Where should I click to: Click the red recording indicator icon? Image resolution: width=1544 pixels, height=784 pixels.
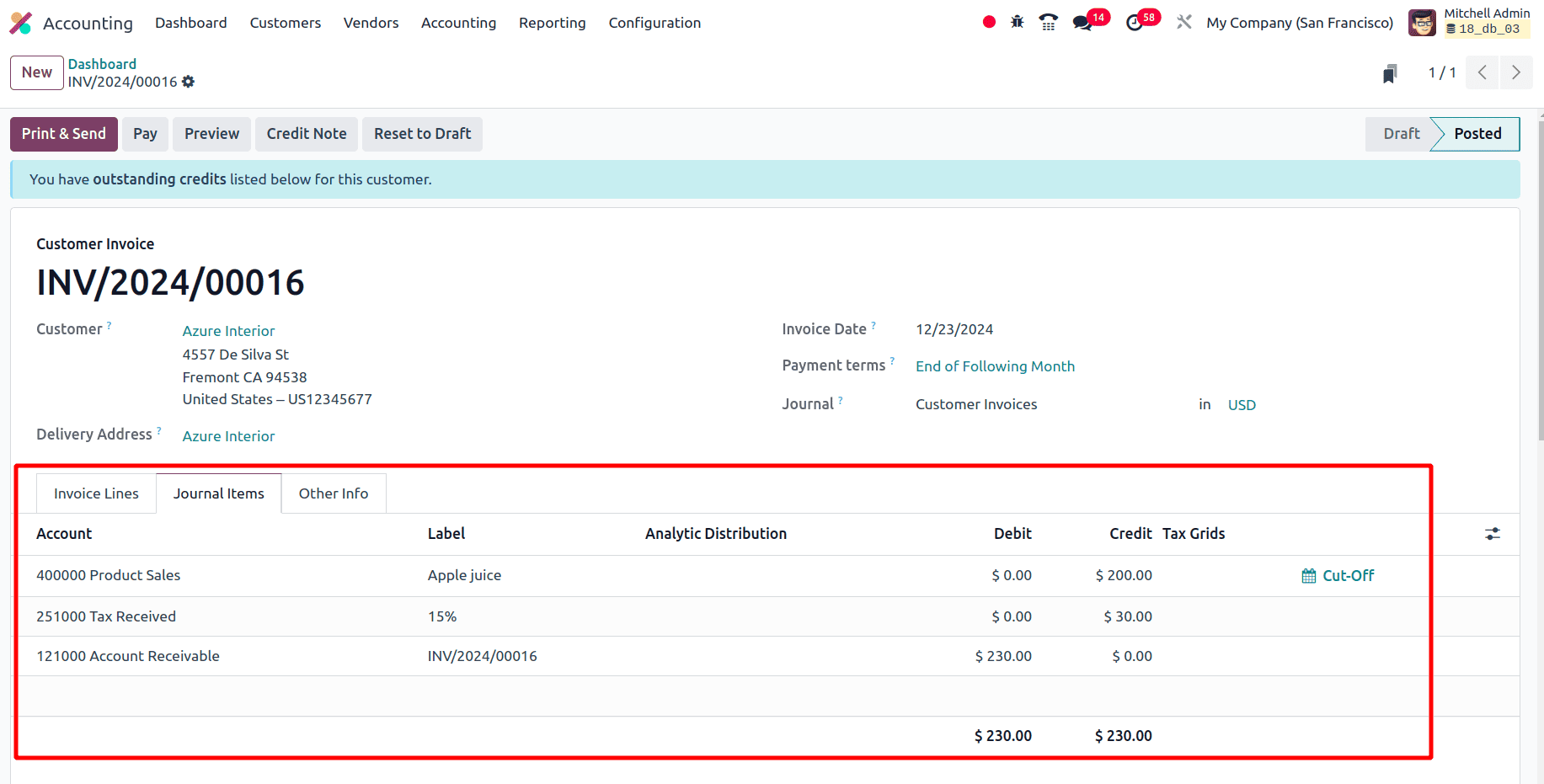[x=989, y=22]
